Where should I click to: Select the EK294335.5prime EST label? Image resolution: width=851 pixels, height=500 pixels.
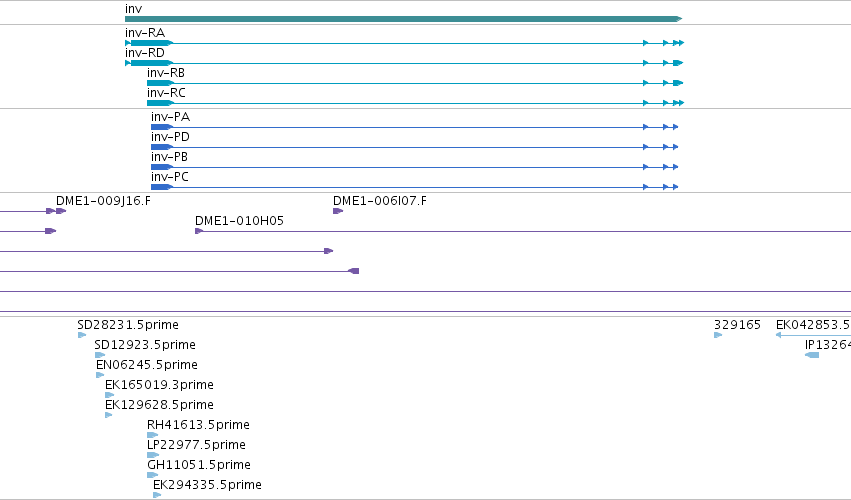point(207,485)
